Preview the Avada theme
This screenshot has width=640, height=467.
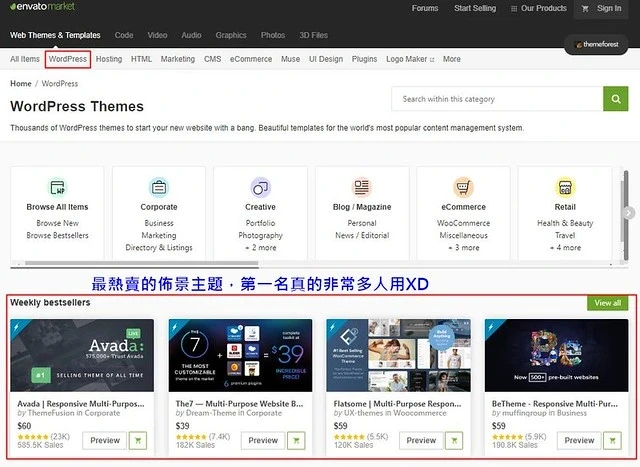[105, 440]
